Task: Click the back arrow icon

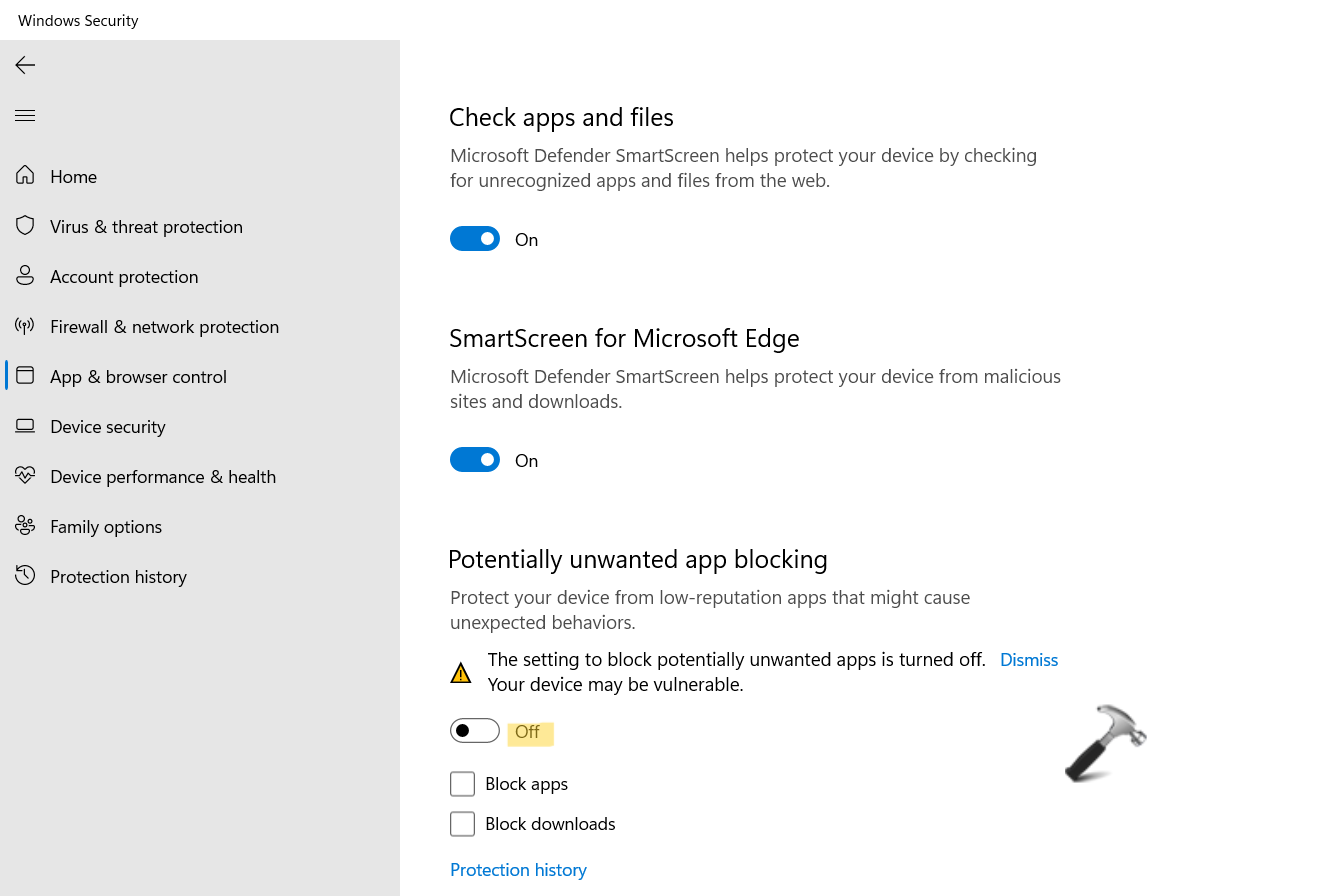Action: (x=25, y=65)
